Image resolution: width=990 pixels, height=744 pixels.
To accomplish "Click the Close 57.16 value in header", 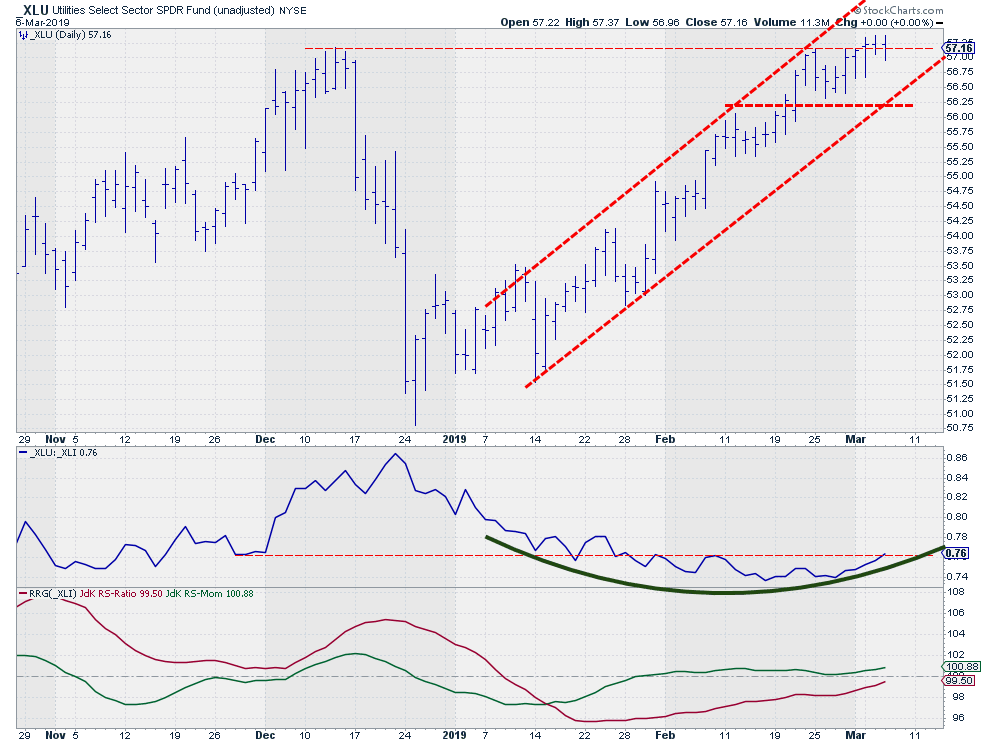I will pos(716,22).
